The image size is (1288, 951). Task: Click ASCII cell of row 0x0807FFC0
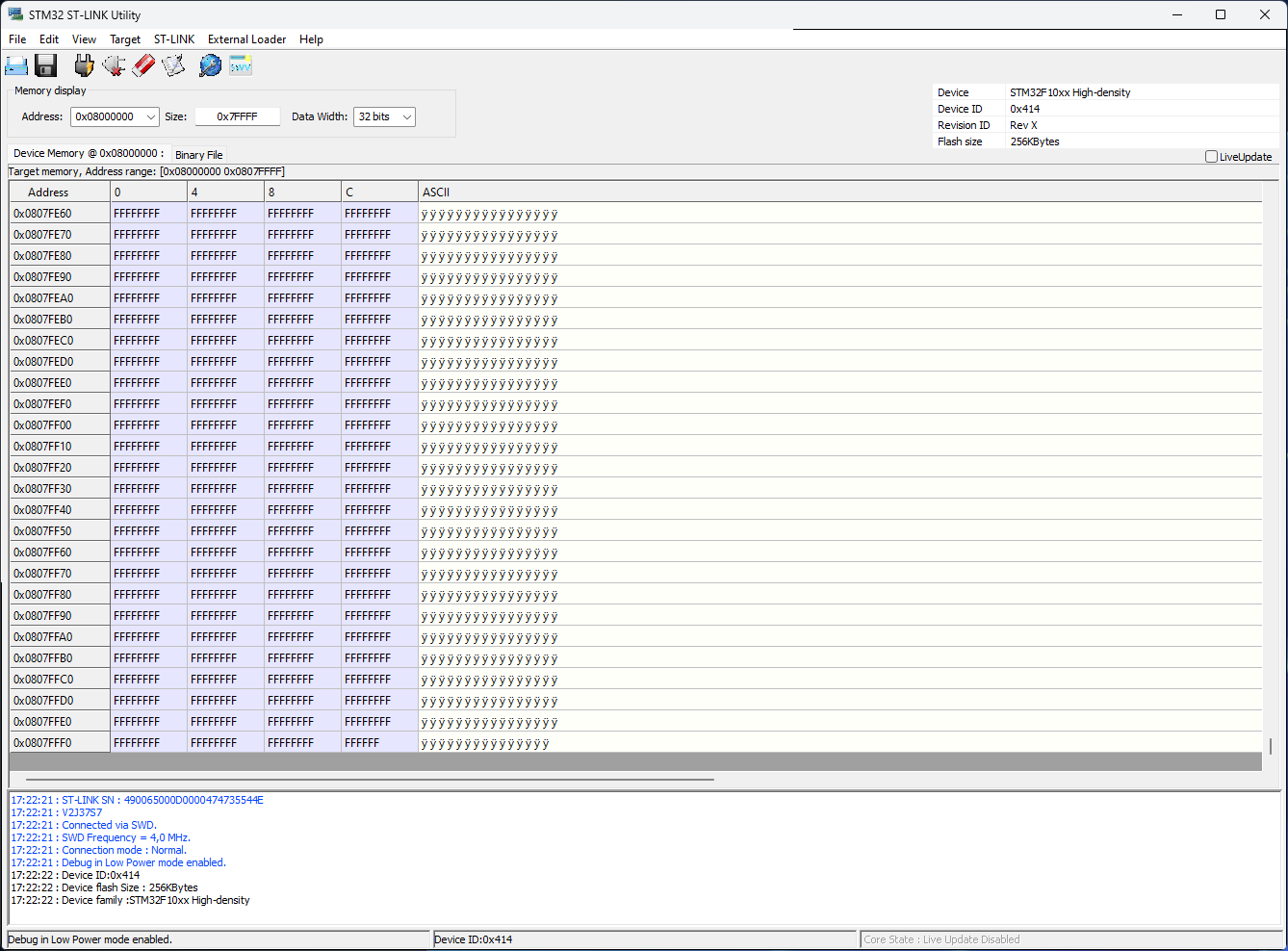coord(840,680)
